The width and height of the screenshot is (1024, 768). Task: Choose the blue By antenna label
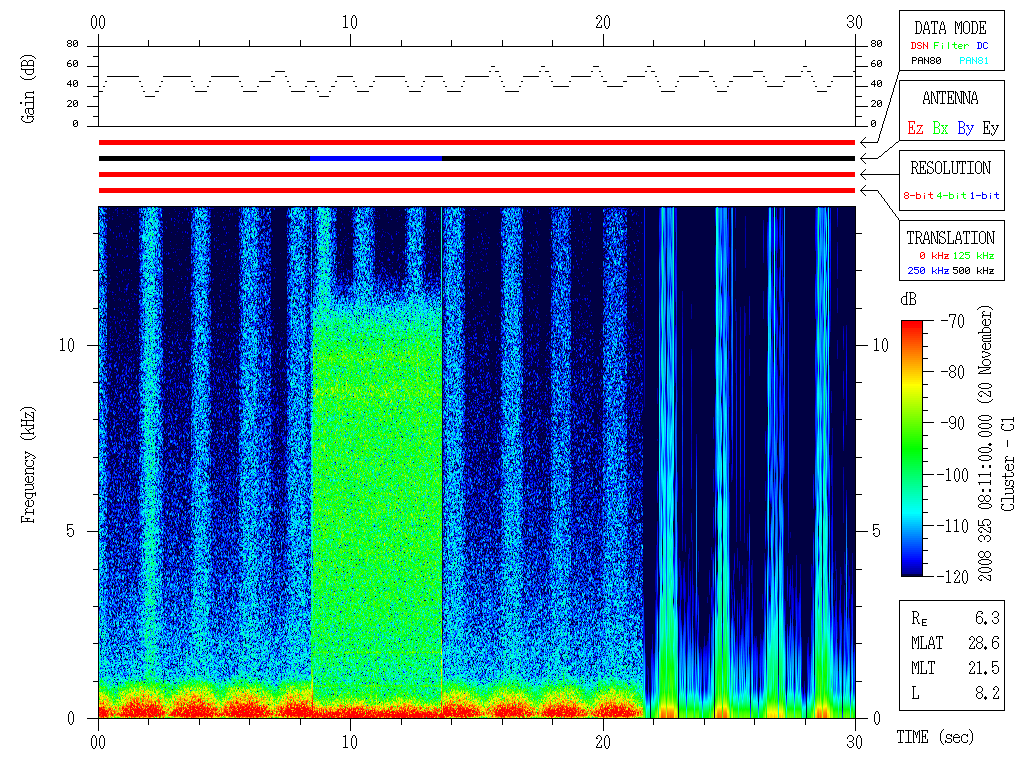click(x=965, y=128)
